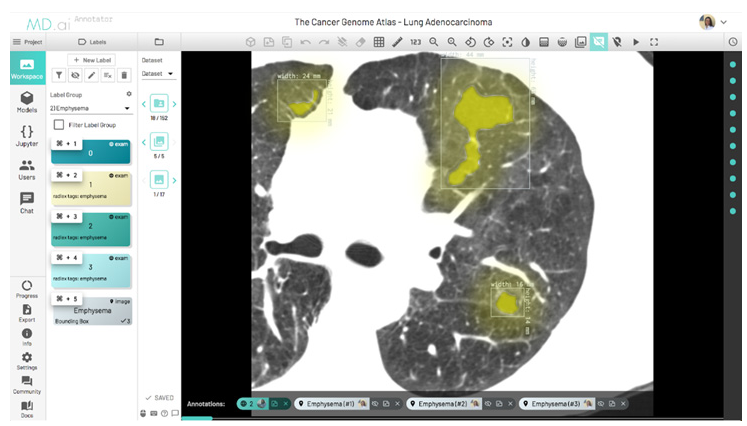Screen dimensions: 747x426
Task: Select label 3 exam card
Action: click(x=91, y=271)
